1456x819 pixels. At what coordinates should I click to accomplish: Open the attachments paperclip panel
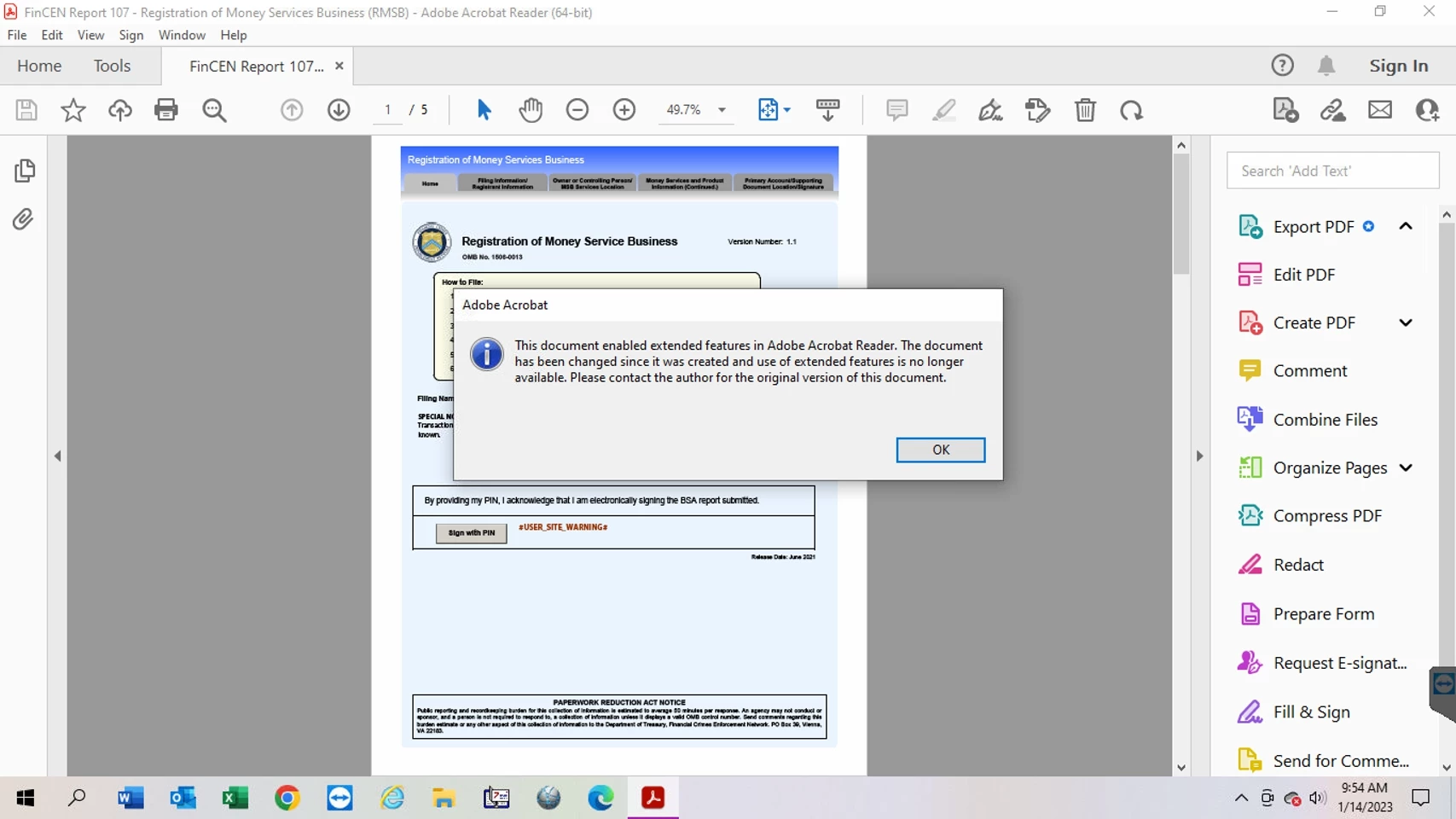[x=23, y=219]
